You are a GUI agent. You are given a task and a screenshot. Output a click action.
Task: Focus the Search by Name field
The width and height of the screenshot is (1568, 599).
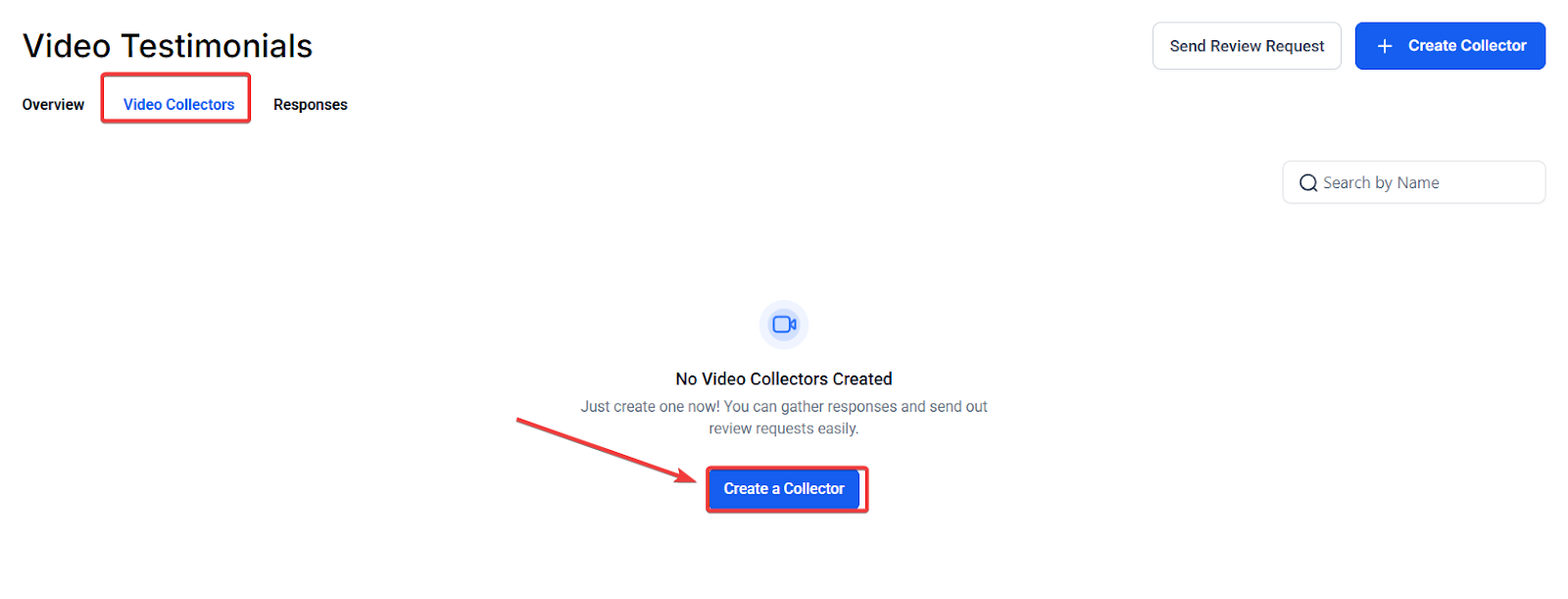[1414, 182]
